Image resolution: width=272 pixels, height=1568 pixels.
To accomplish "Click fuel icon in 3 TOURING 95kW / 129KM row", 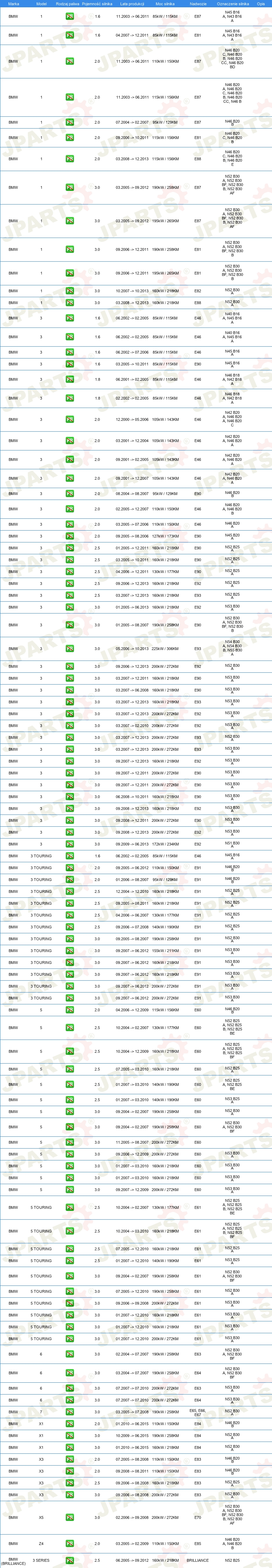I will point(70,880).
